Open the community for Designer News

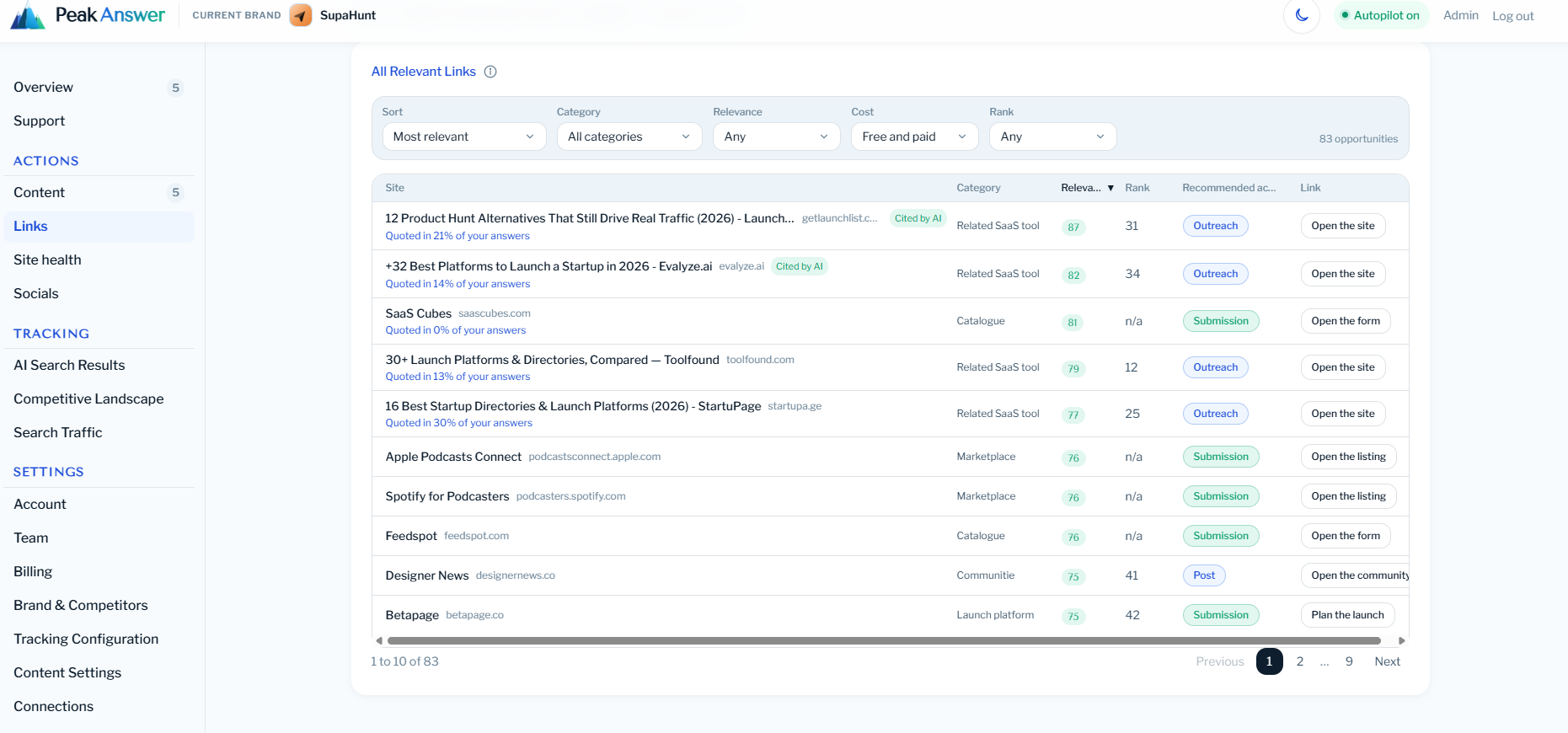click(x=1356, y=575)
